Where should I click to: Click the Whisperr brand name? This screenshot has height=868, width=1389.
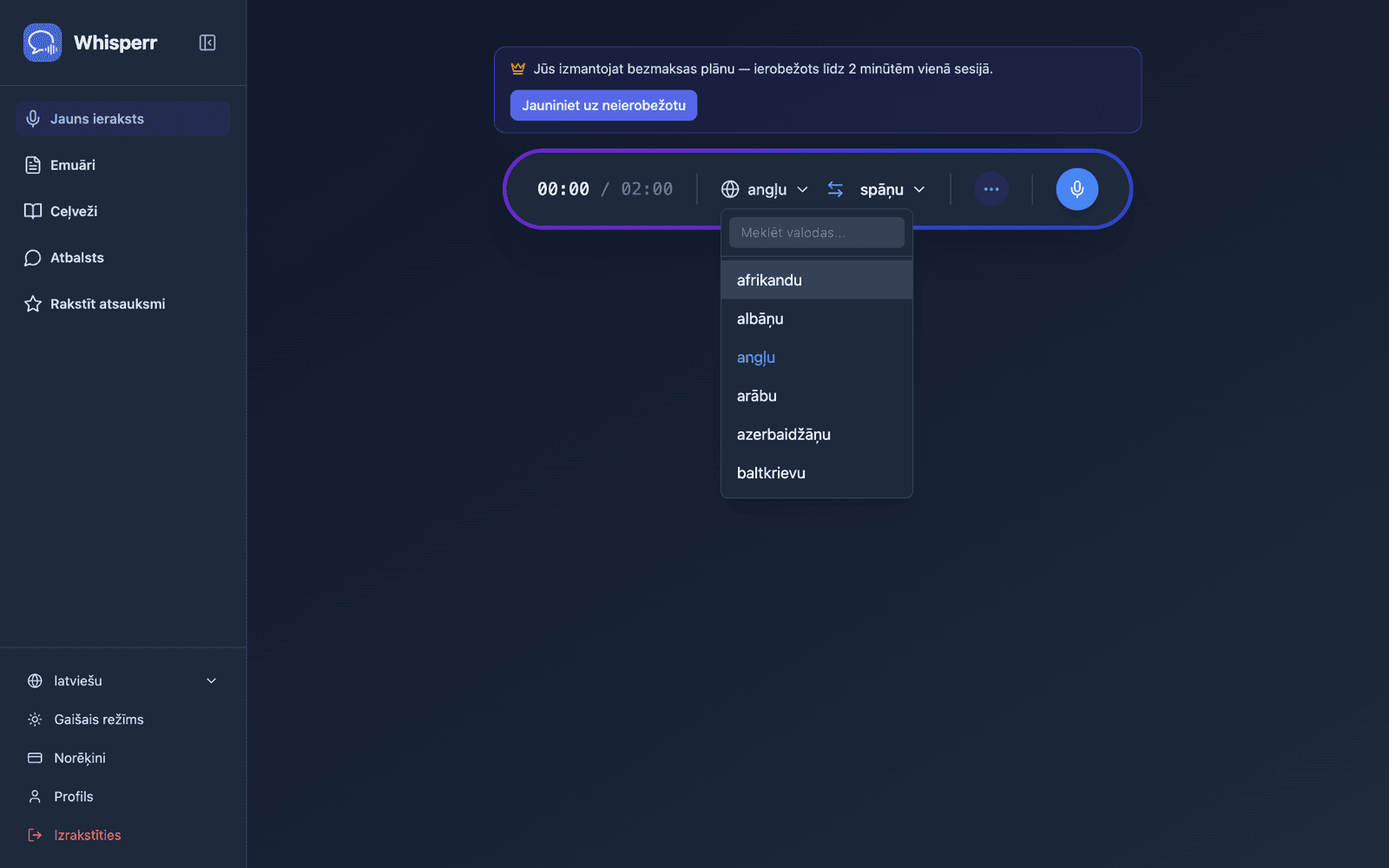pyautogui.click(x=115, y=43)
